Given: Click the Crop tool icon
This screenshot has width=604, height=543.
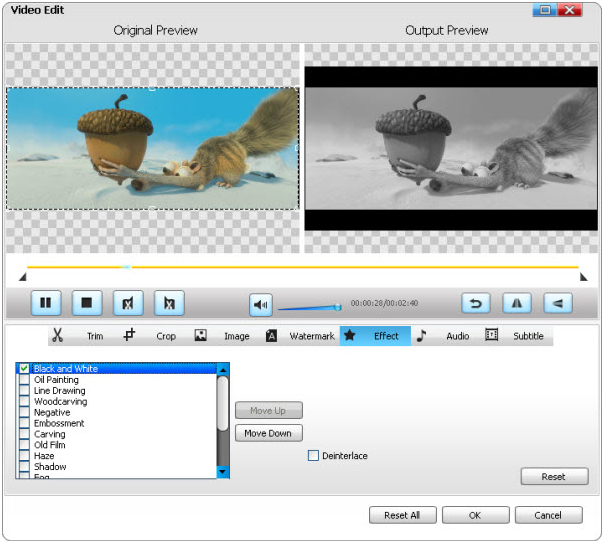Looking at the screenshot, I should (x=129, y=335).
